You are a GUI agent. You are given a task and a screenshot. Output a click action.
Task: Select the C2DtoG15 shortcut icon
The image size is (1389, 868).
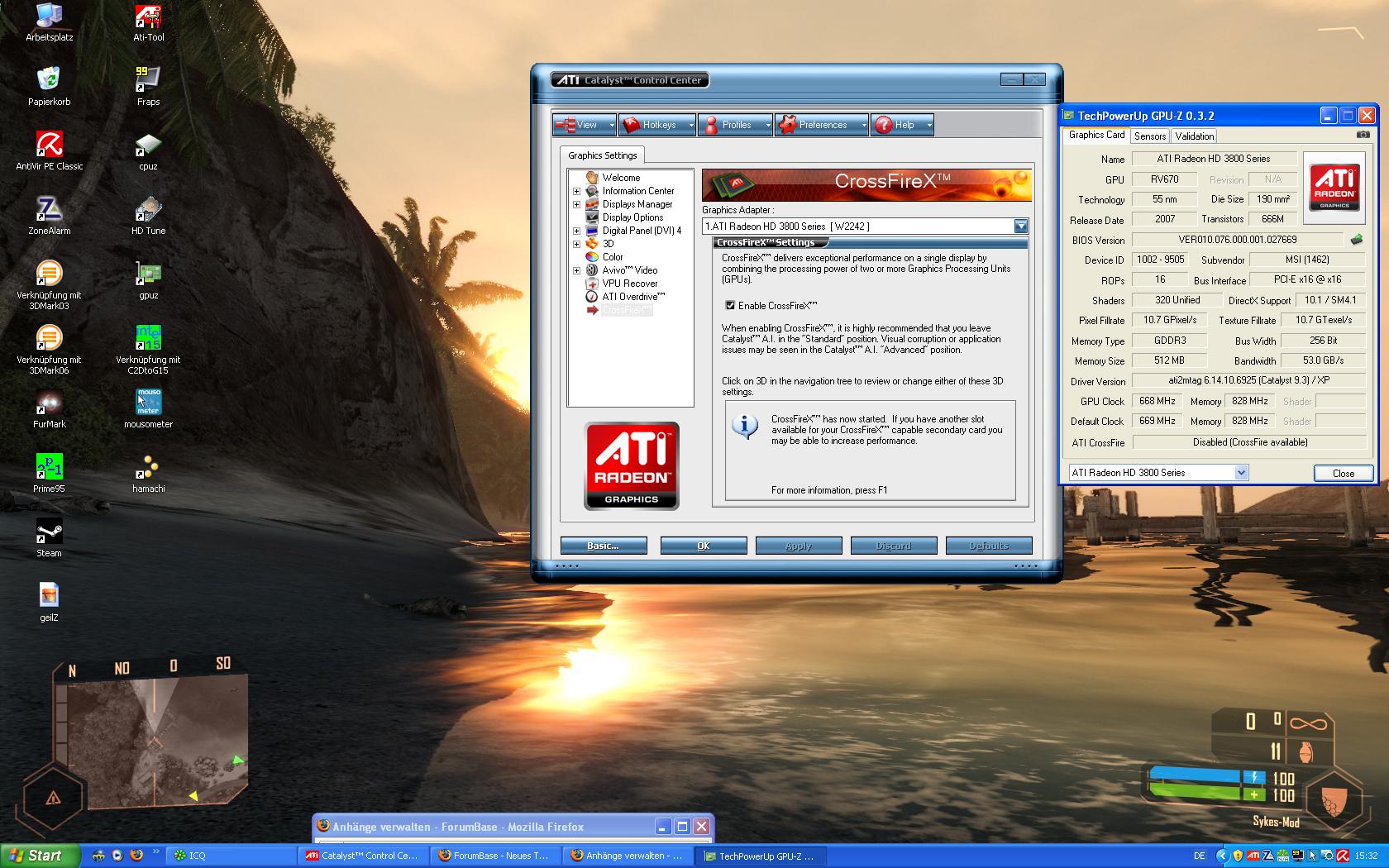(x=149, y=350)
